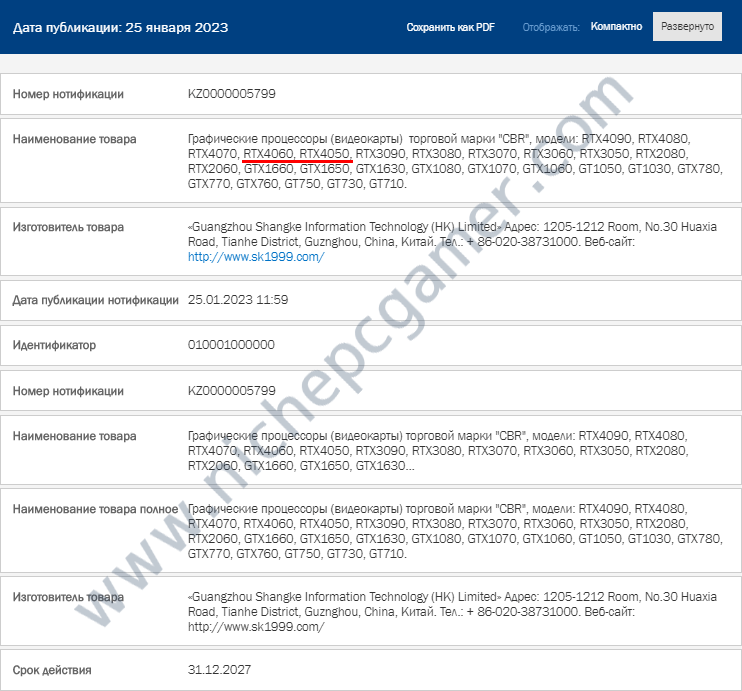Click the 'Сохранить как PDF' link

(x=450, y=27)
